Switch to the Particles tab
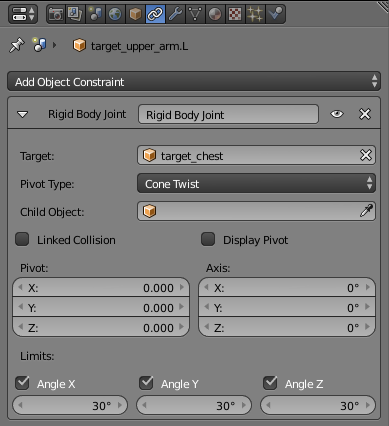The image size is (389, 426). coord(255,14)
